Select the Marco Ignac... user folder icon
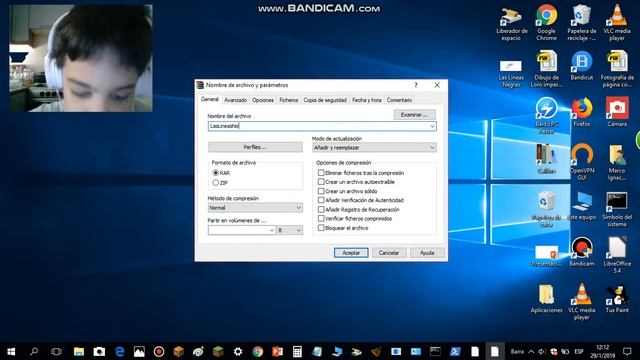 point(617,162)
